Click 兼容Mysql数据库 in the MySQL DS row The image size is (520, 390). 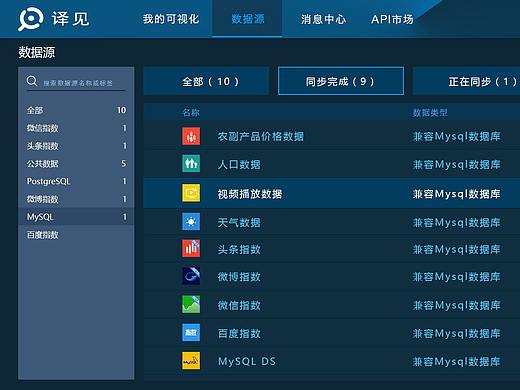(x=457, y=362)
